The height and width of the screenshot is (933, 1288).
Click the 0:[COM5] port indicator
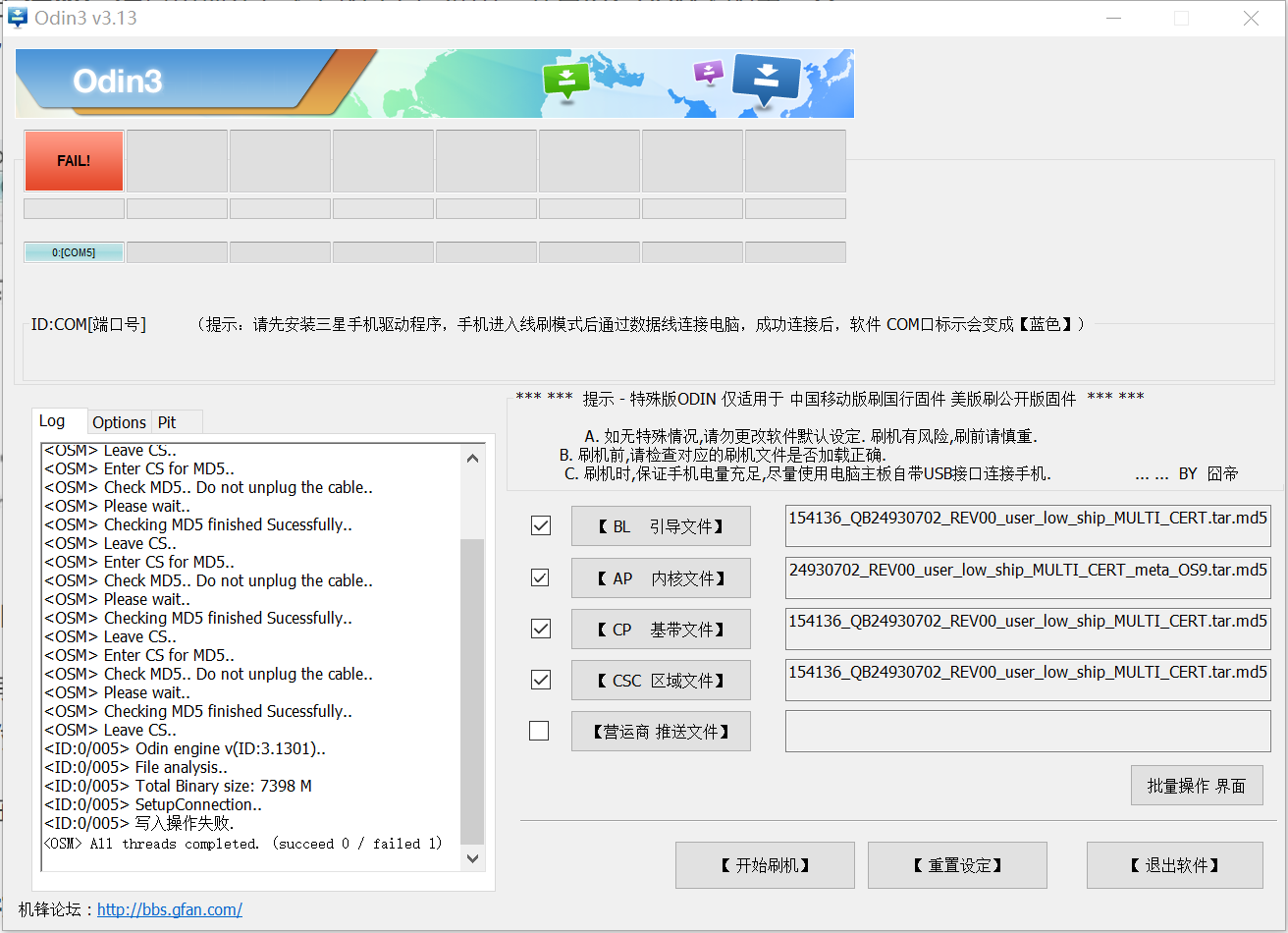coord(74,252)
